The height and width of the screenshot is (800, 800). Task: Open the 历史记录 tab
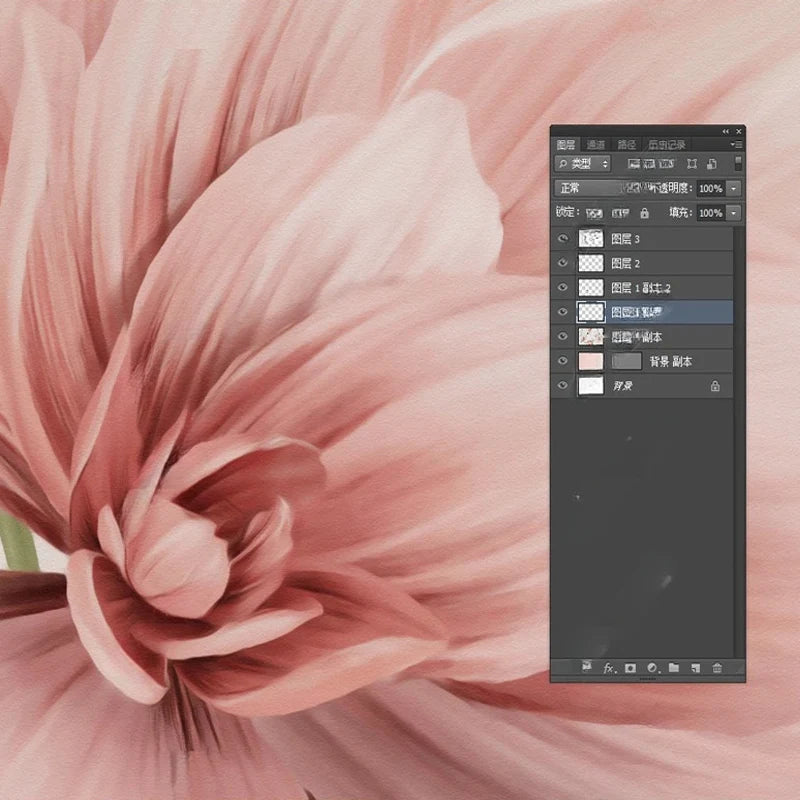pyautogui.click(x=666, y=145)
